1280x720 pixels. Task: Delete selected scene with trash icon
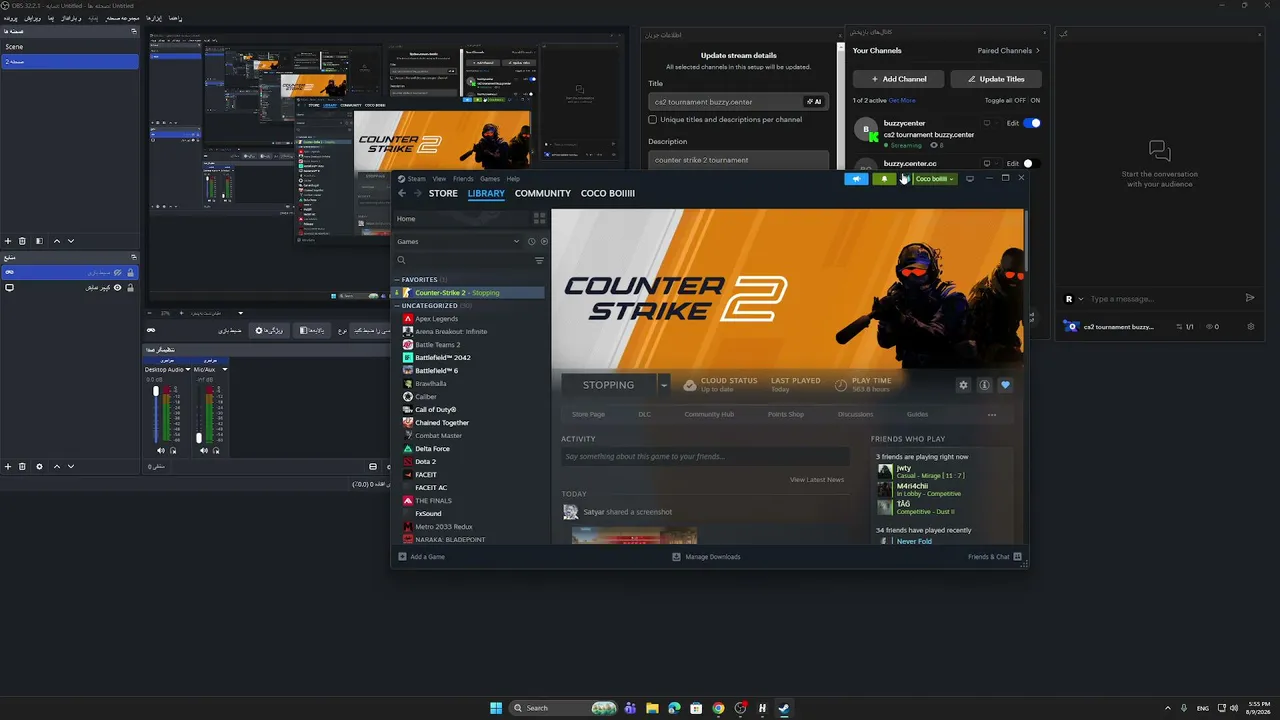[x=23, y=241]
